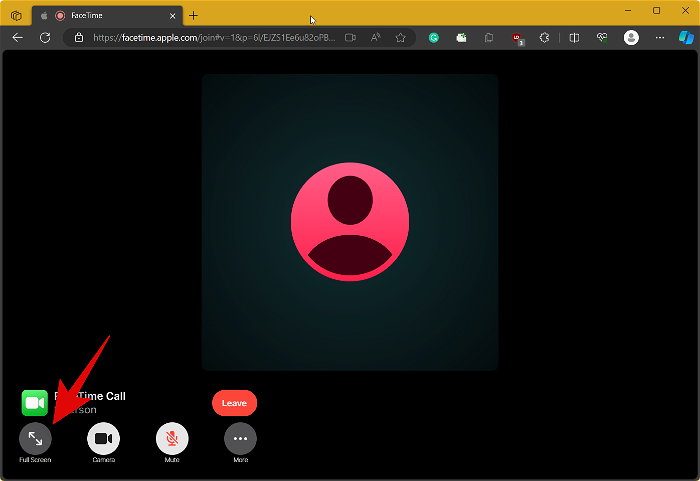Leave the FaceTime call

234,403
